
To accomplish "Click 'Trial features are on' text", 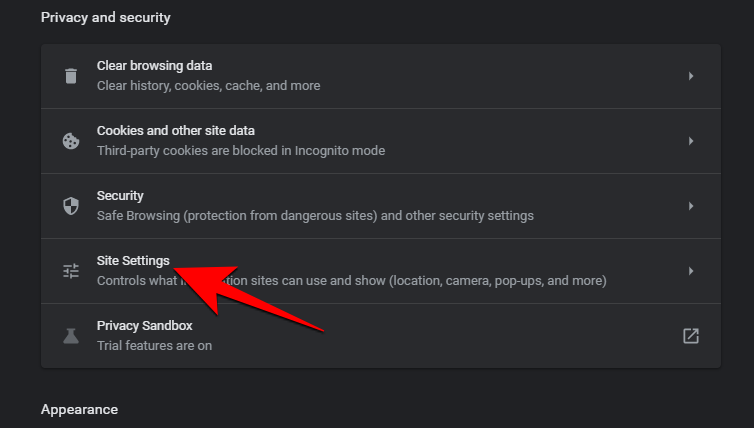I will click(154, 346).
